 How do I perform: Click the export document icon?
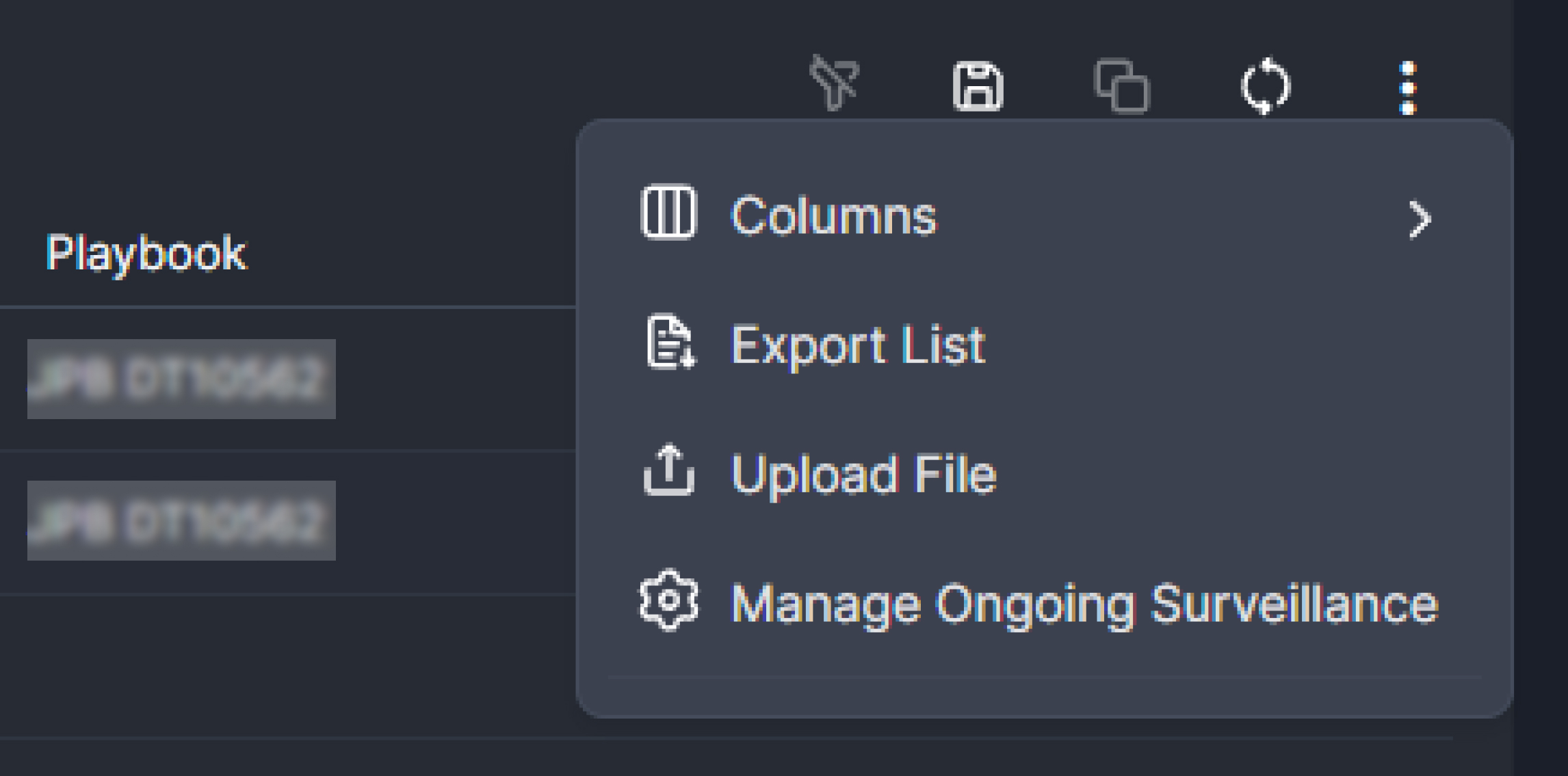coord(670,343)
